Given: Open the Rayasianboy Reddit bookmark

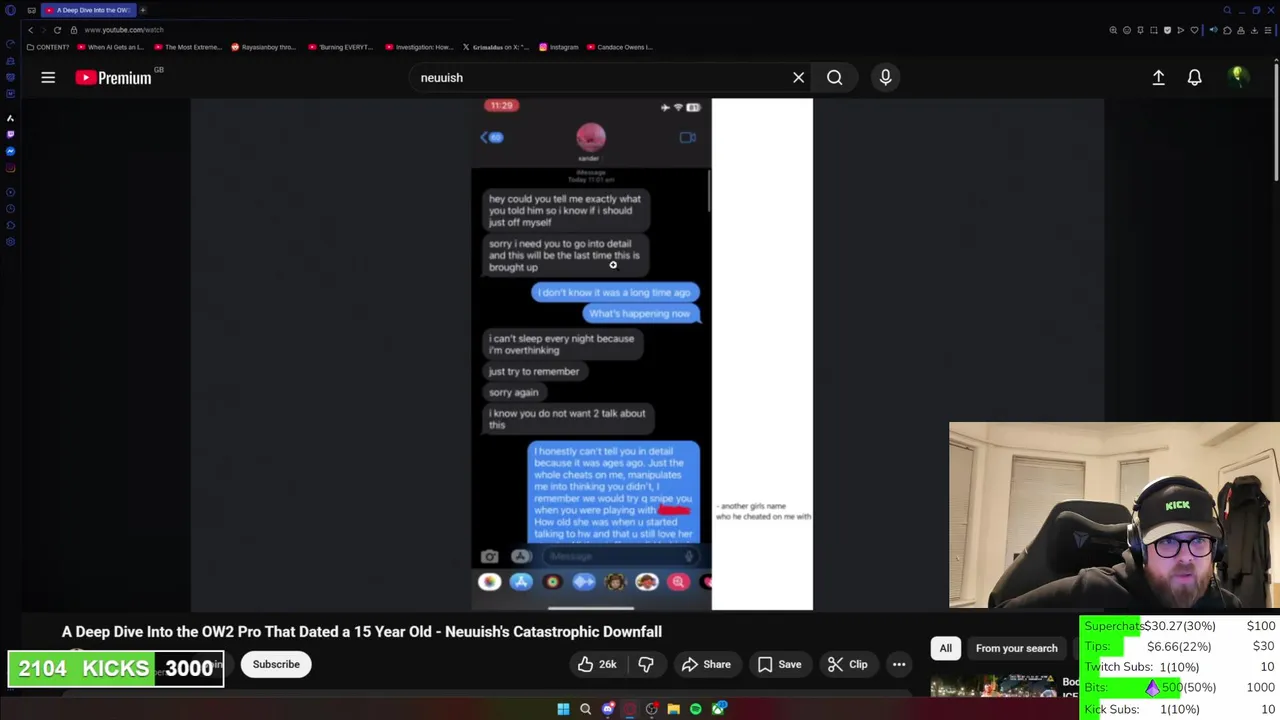Looking at the screenshot, I should [264, 47].
